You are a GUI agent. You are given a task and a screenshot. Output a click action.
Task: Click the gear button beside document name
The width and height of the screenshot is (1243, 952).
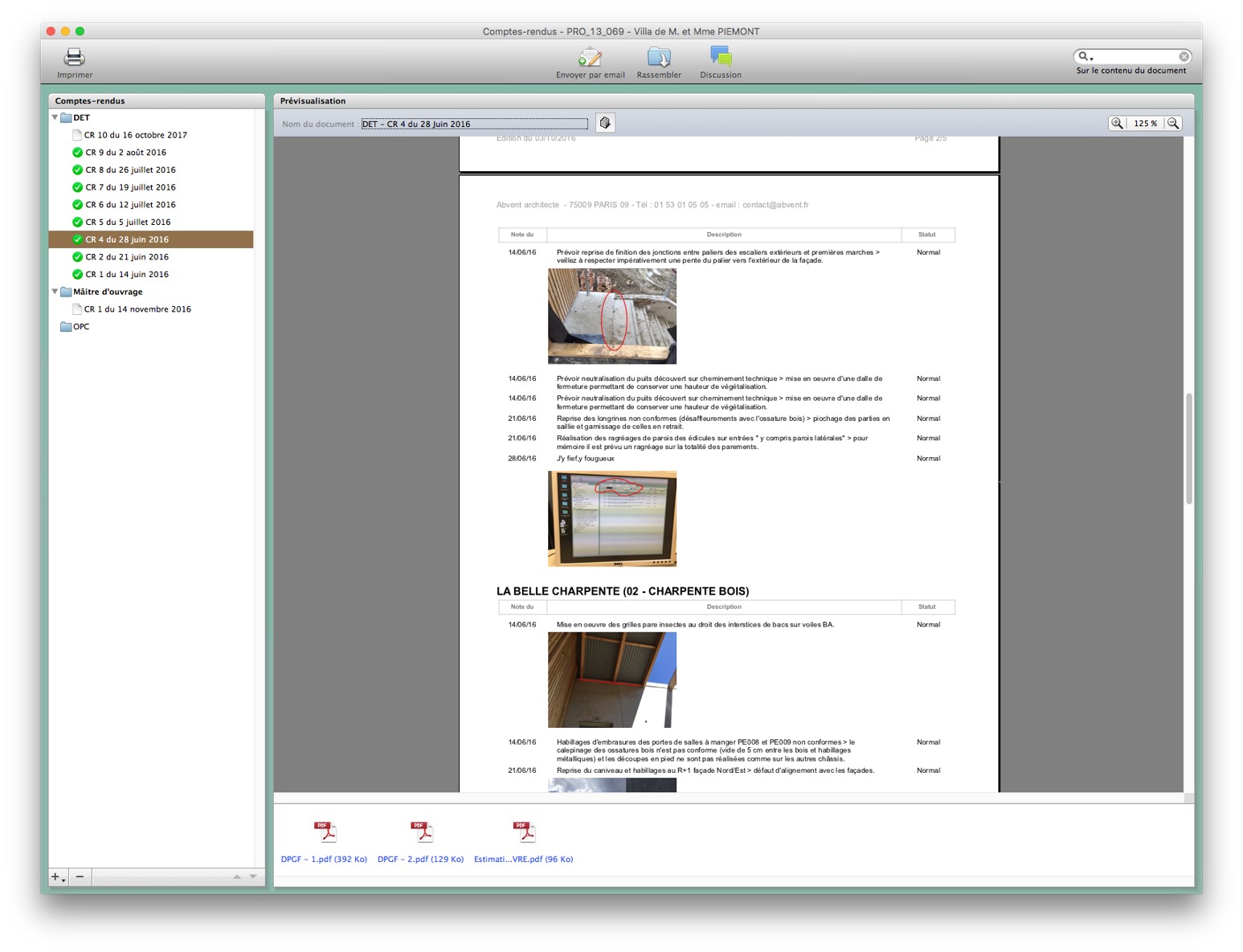click(x=605, y=123)
